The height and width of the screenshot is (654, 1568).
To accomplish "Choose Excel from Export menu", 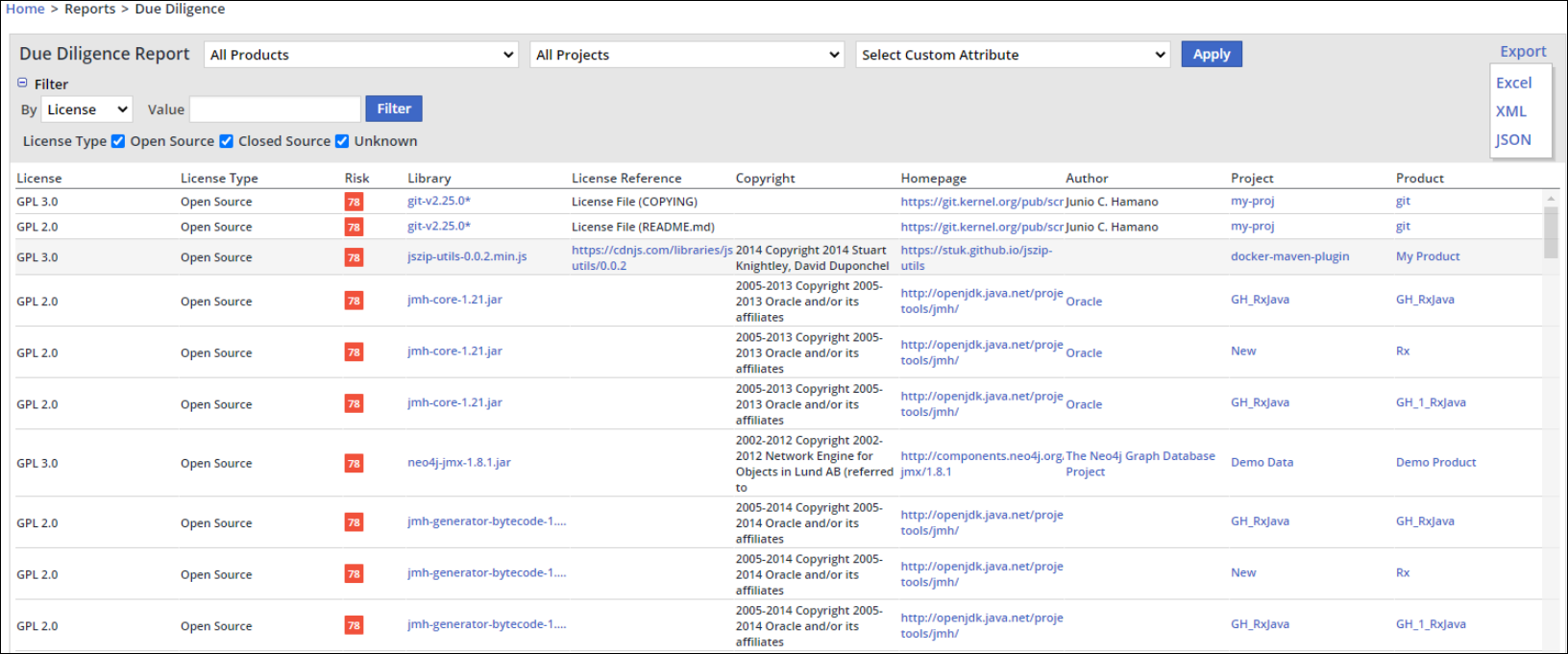I will click(1513, 83).
